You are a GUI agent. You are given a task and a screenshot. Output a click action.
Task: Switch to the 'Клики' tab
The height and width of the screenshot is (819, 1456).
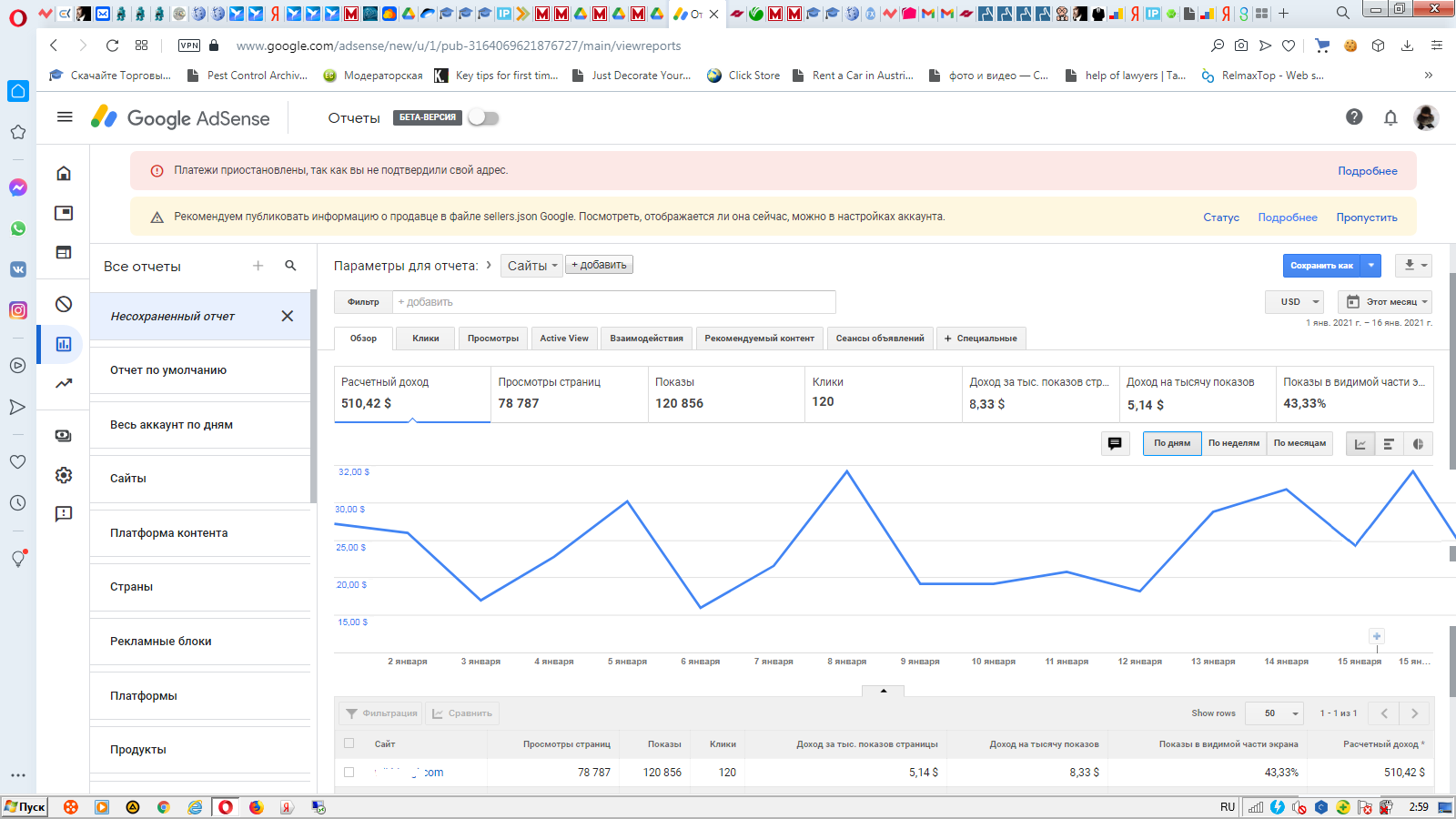[425, 339]
